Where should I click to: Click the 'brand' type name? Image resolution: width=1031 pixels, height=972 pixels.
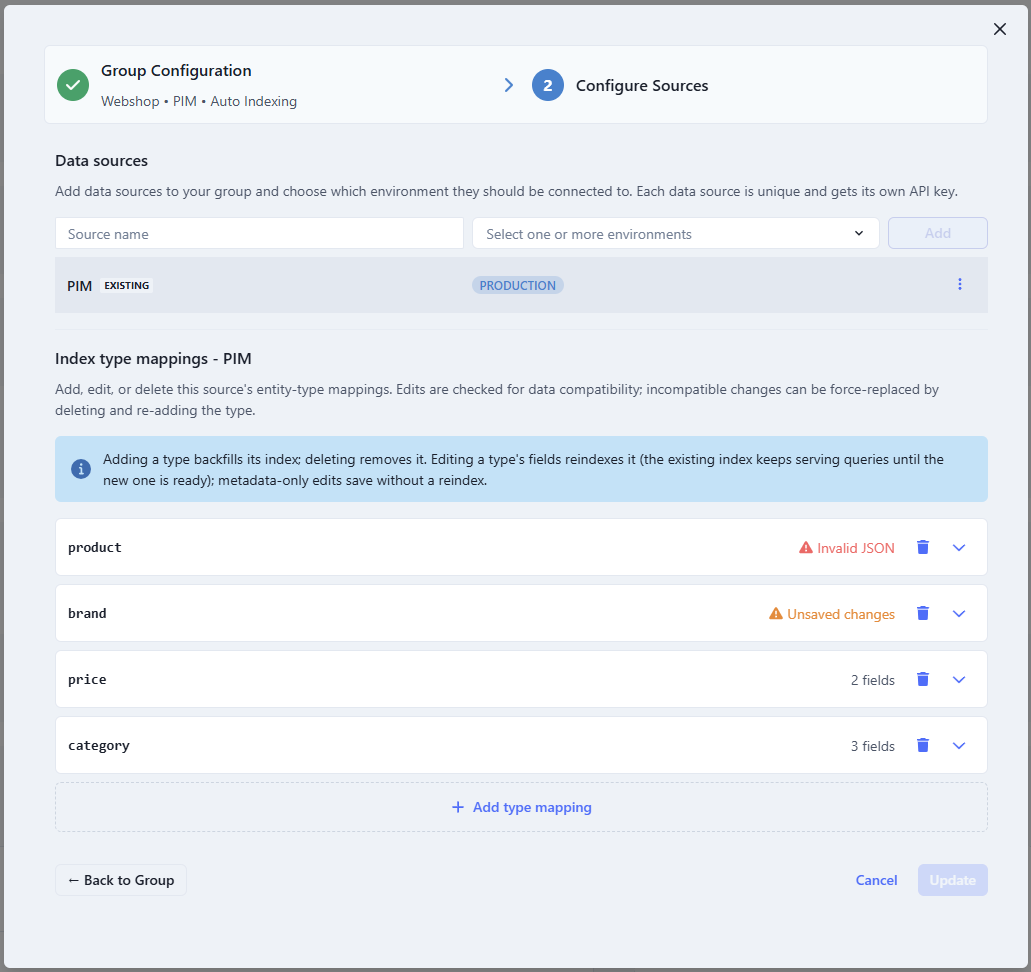coord(87,613)
